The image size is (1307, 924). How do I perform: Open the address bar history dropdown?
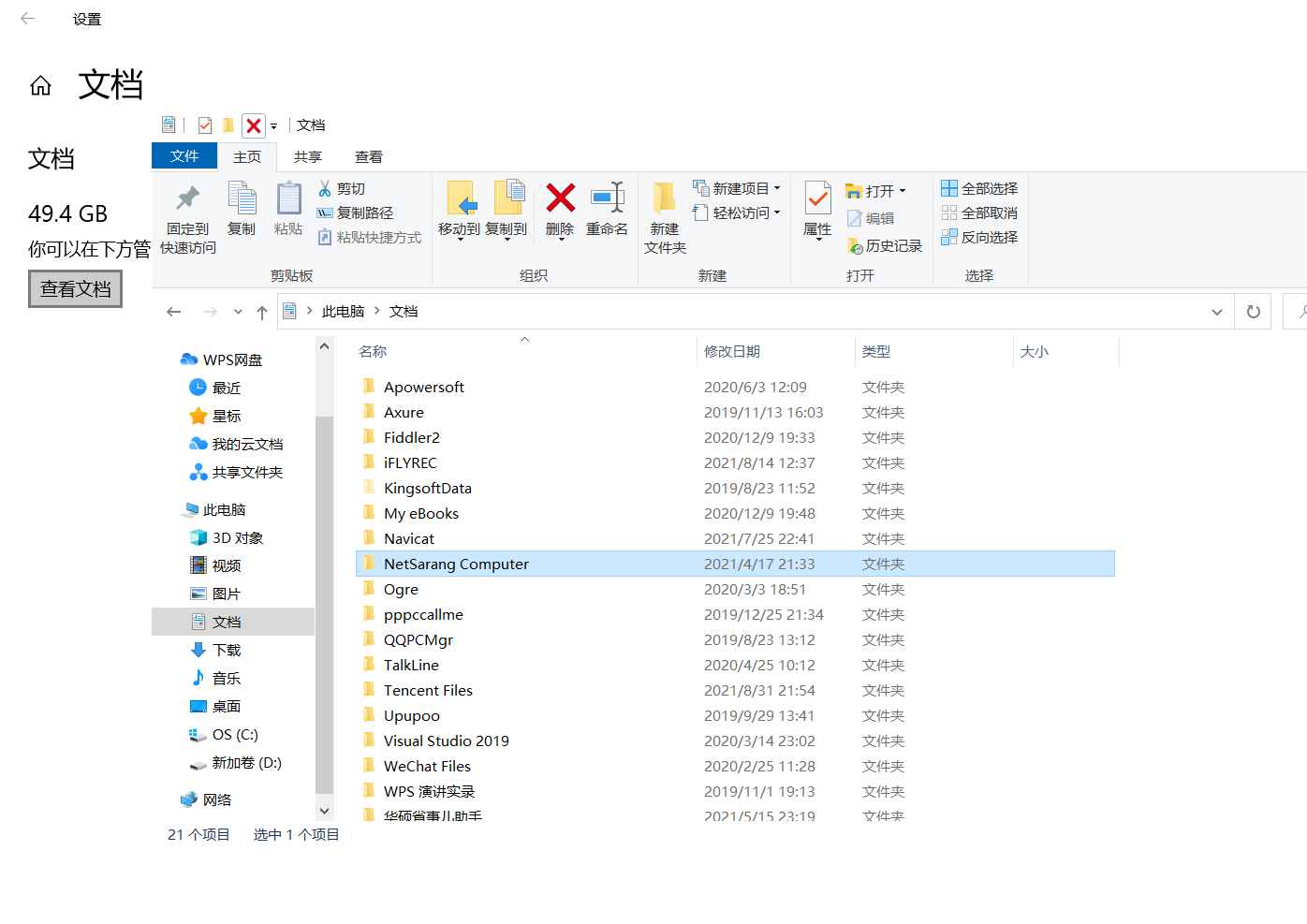[1216, 311]
